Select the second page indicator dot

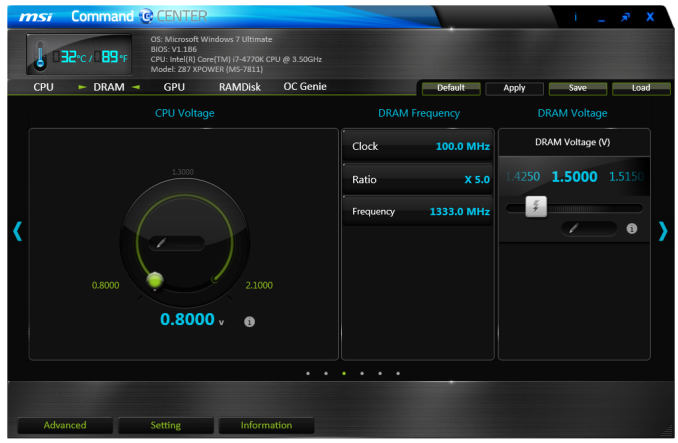326,373
